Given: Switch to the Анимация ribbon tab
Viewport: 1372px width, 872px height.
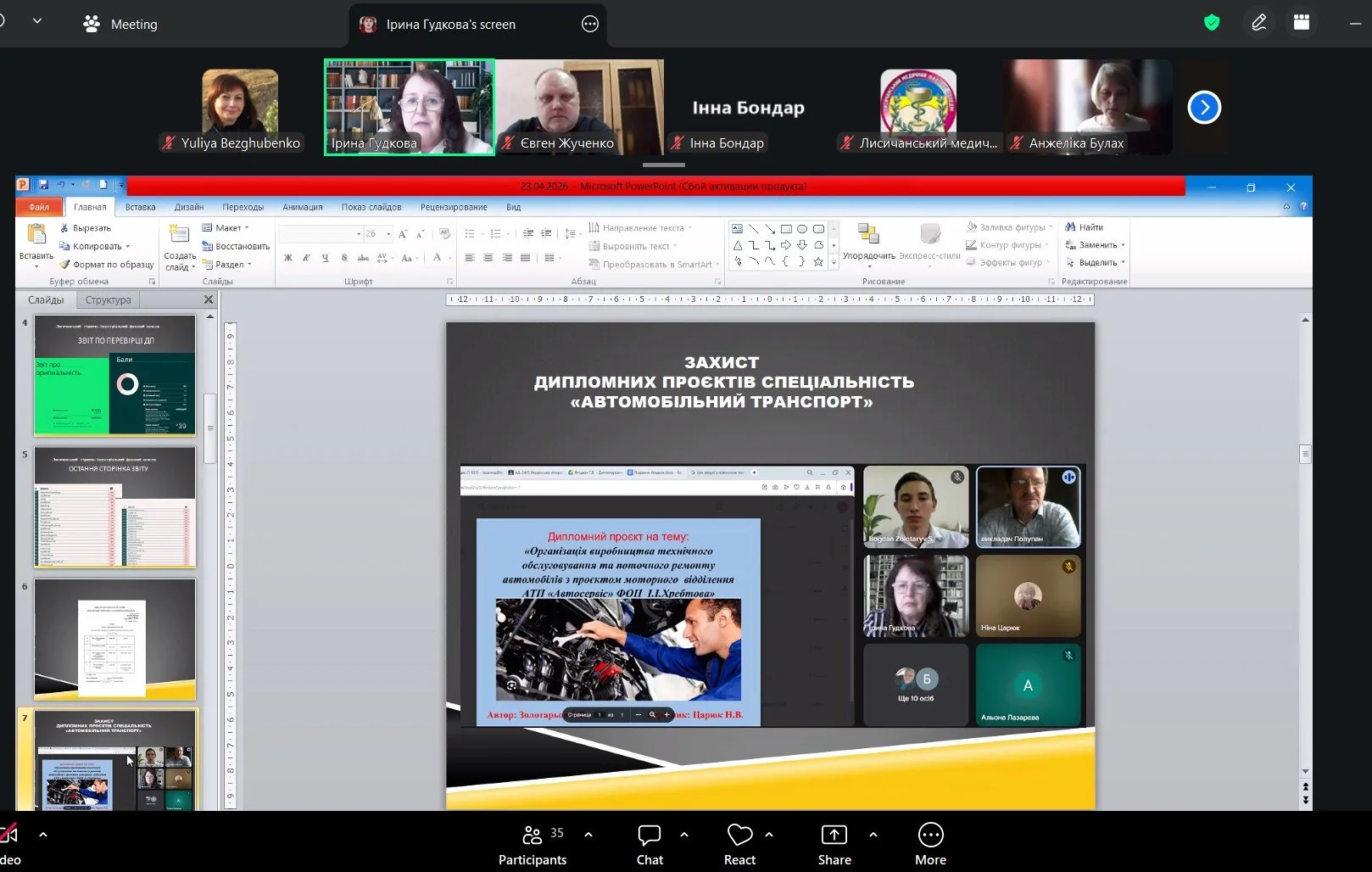Looking at the screenshot, I should (x=303, y=207).
